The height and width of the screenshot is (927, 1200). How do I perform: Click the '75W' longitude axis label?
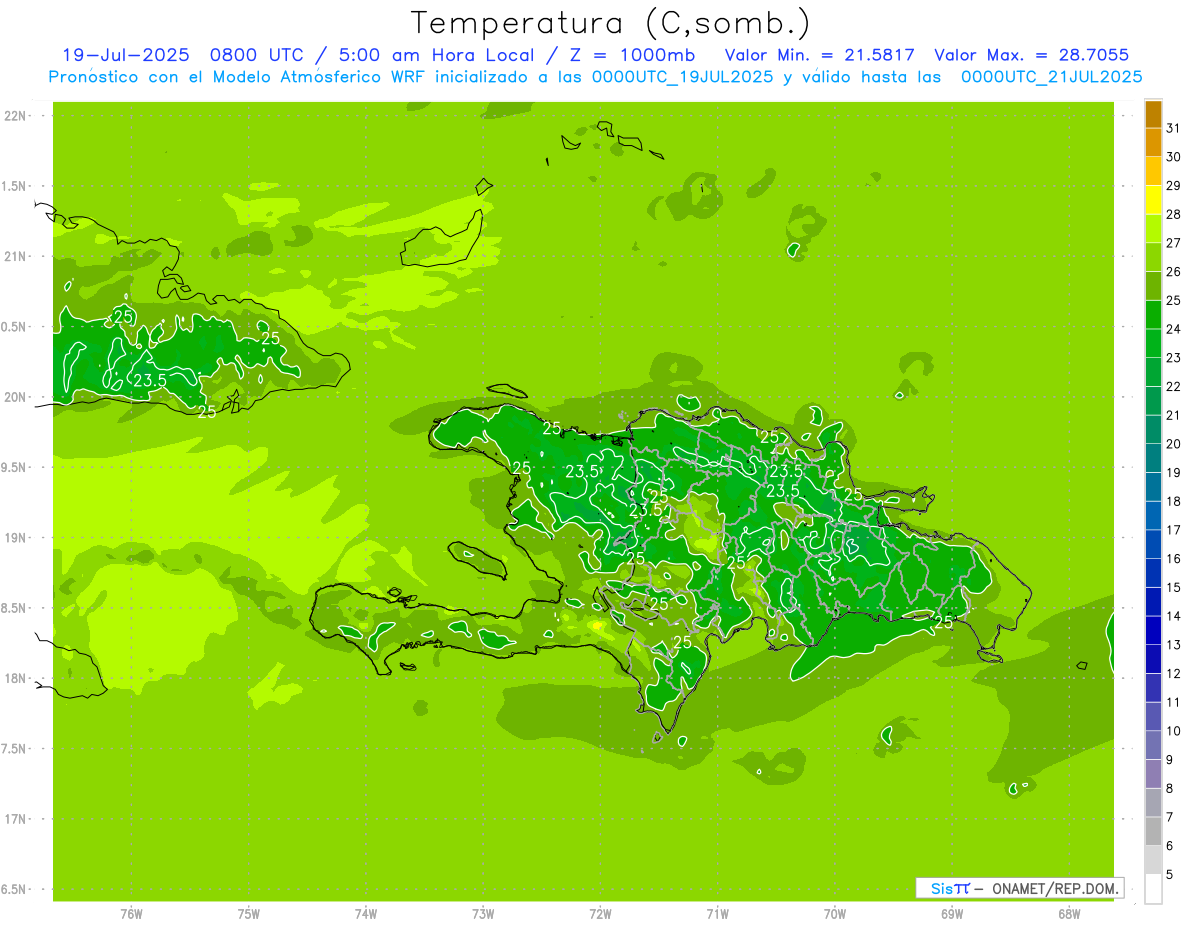pos(248,914)
